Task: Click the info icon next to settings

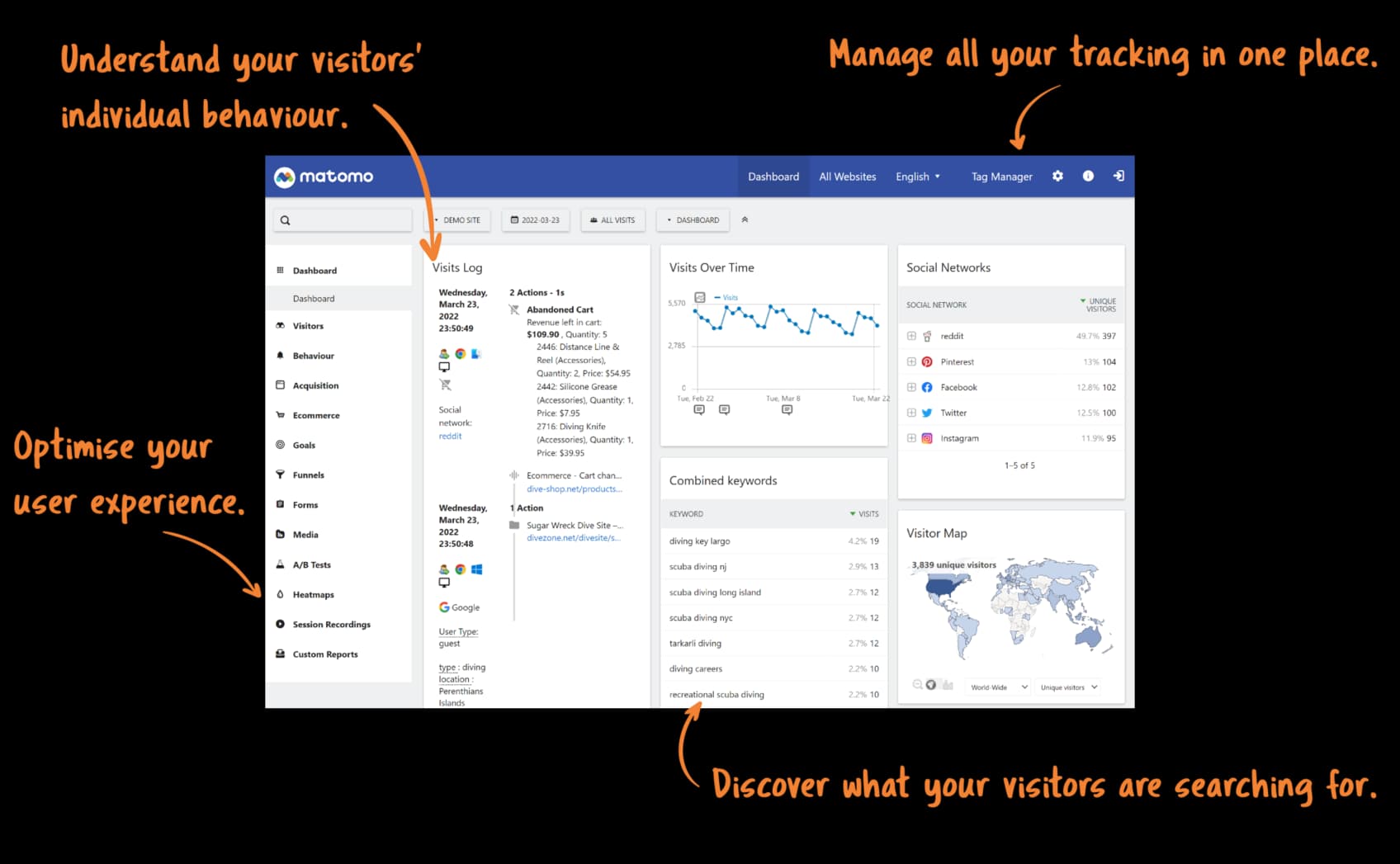Action: coord(1088,176)
